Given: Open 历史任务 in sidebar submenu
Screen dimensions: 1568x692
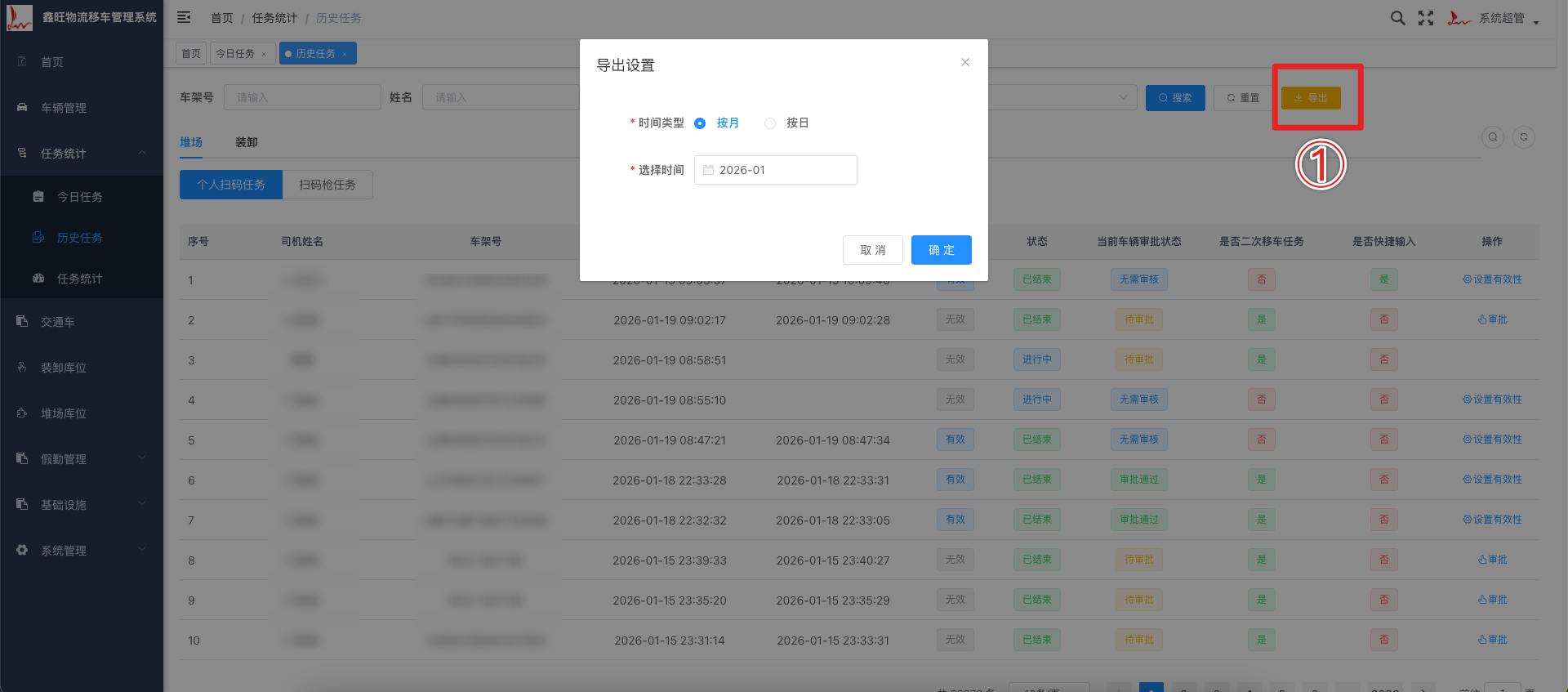Looking at the screenshot, I should [82, 238].
